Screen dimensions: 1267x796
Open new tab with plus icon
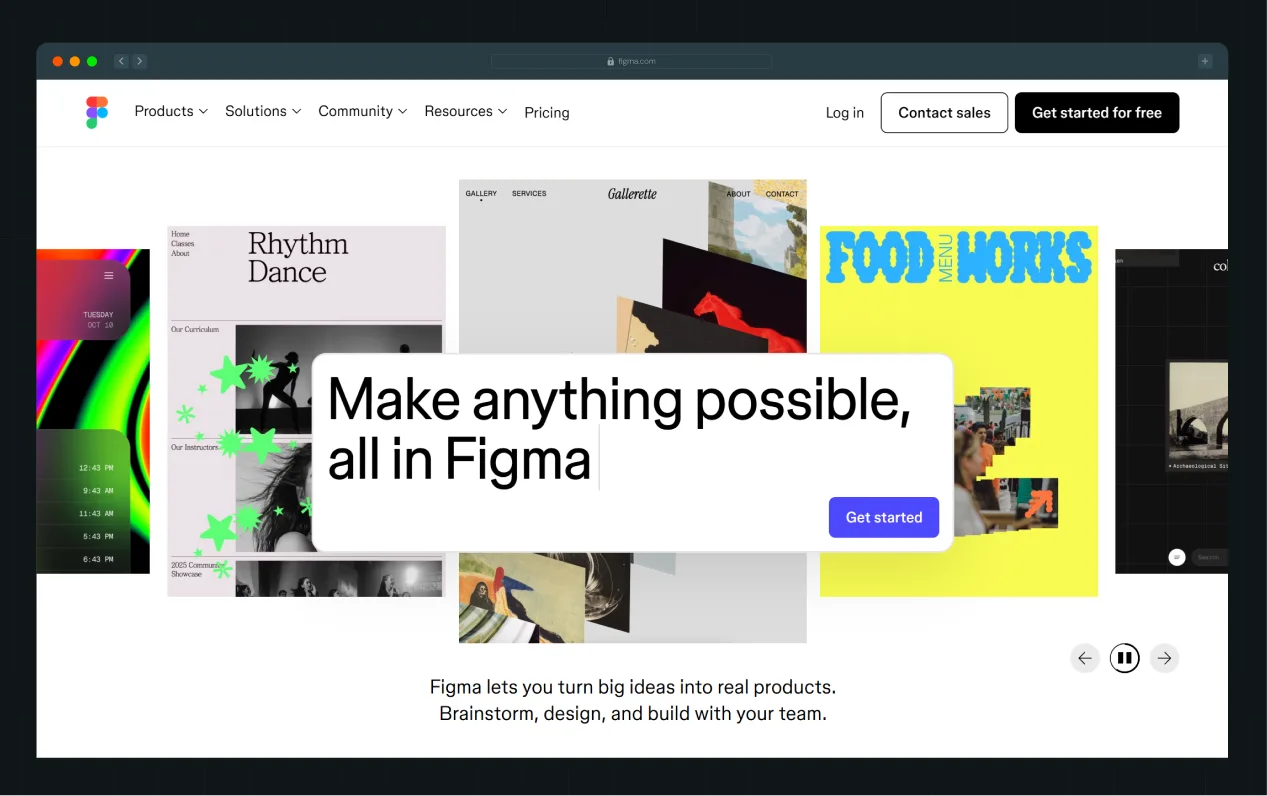(x=1205, y=61)
